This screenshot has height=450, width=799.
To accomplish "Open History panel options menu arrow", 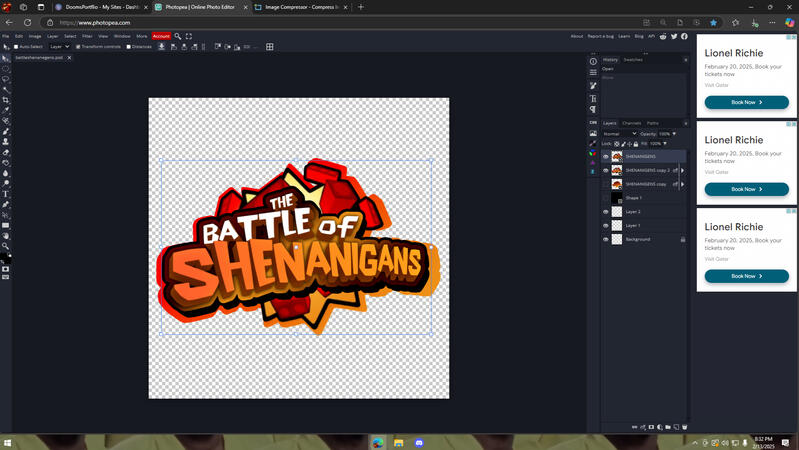I will 685,60.
